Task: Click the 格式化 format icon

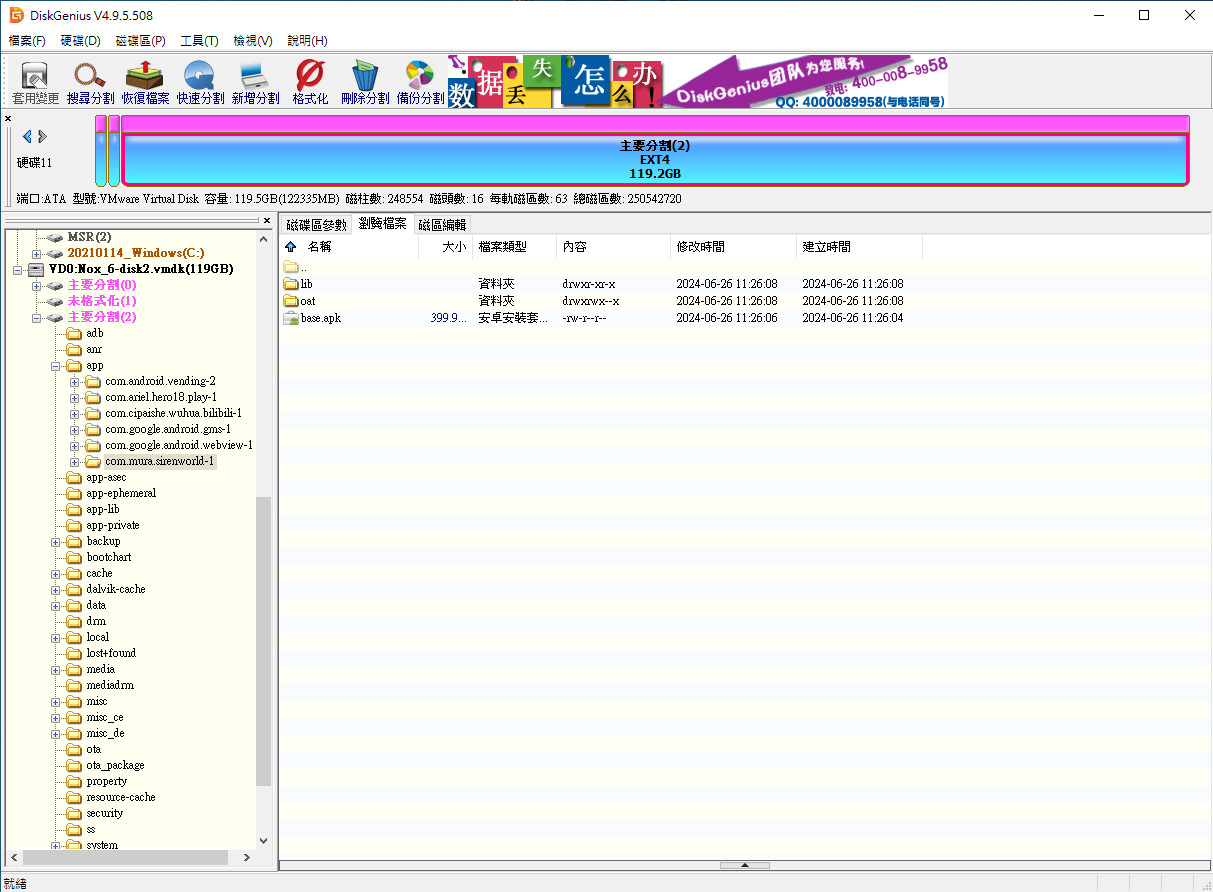Action: 310,82
